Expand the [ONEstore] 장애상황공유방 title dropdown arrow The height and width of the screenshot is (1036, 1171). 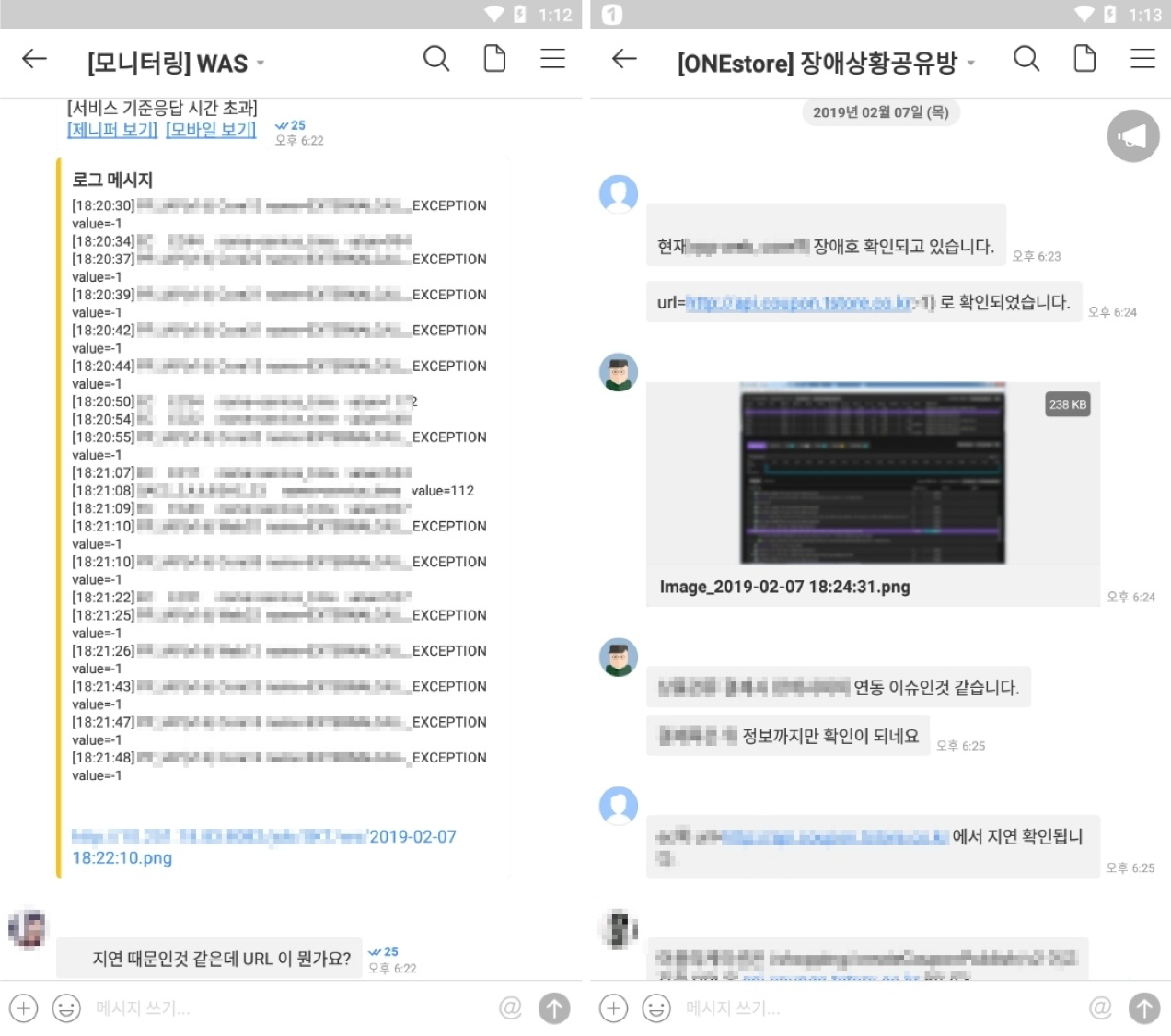pyautogui.click(x=971, y=64)
